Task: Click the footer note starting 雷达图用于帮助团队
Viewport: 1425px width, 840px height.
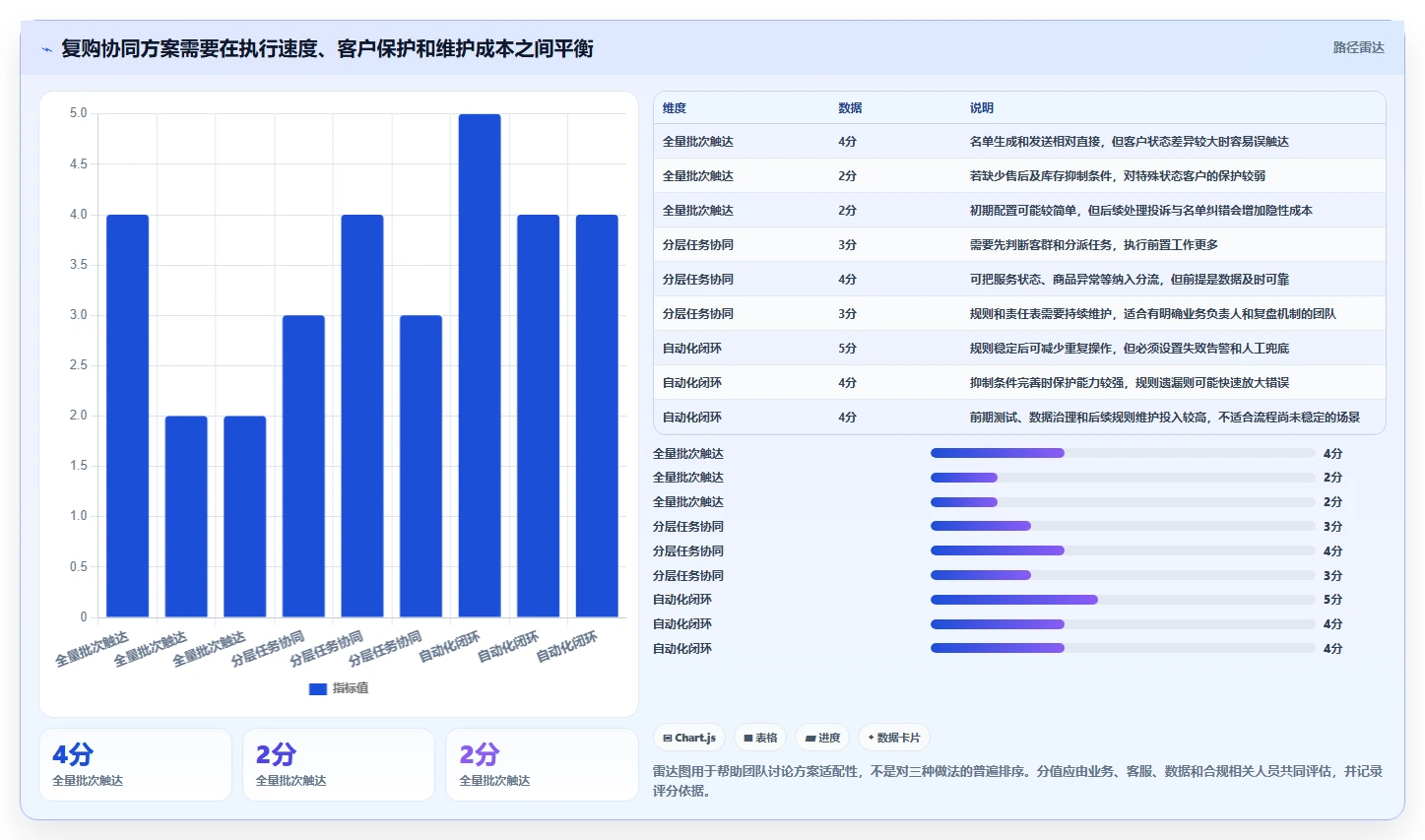Action: (1018, 781)
